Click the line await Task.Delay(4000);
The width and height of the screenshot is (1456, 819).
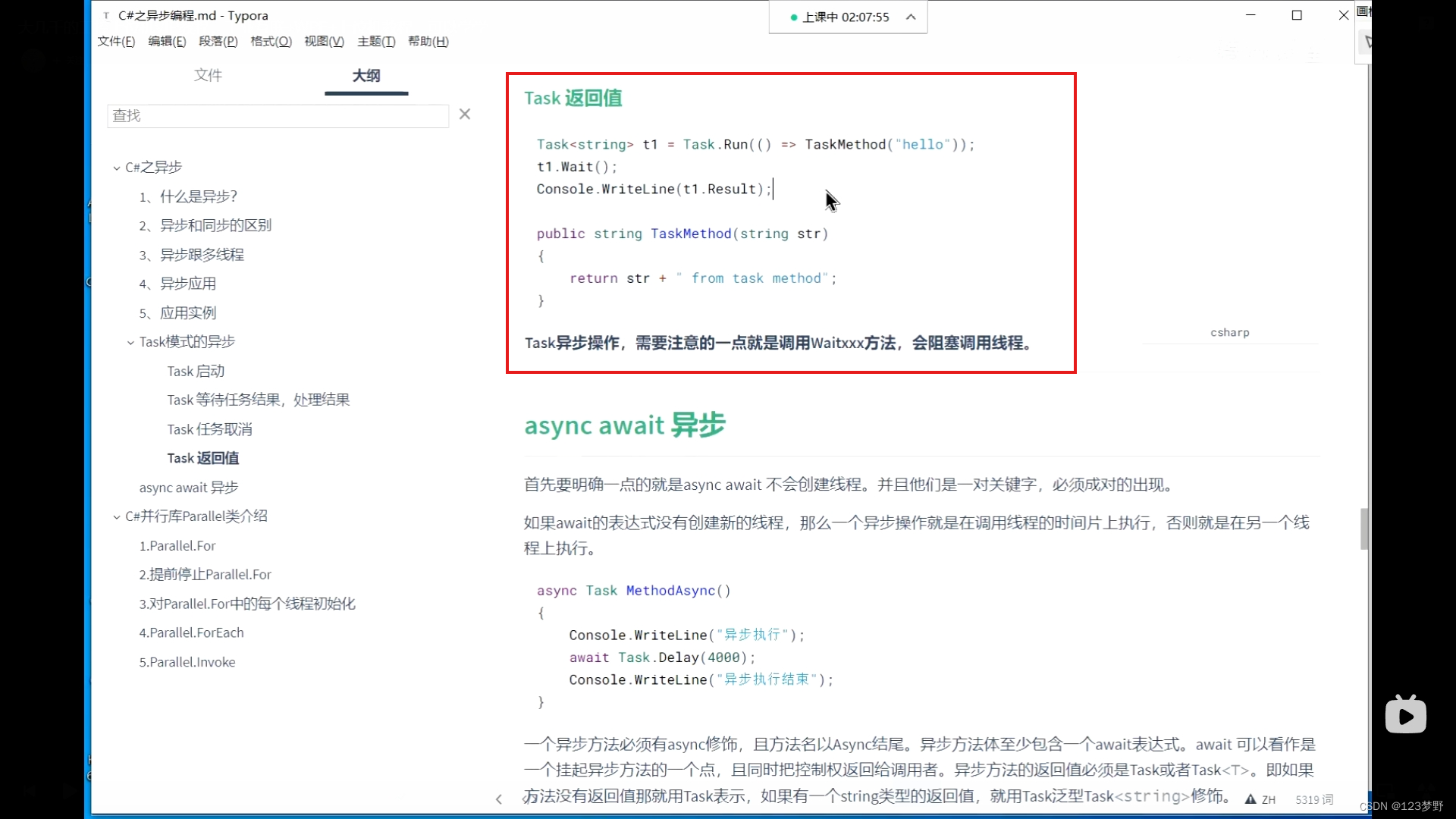pos(662,657)
